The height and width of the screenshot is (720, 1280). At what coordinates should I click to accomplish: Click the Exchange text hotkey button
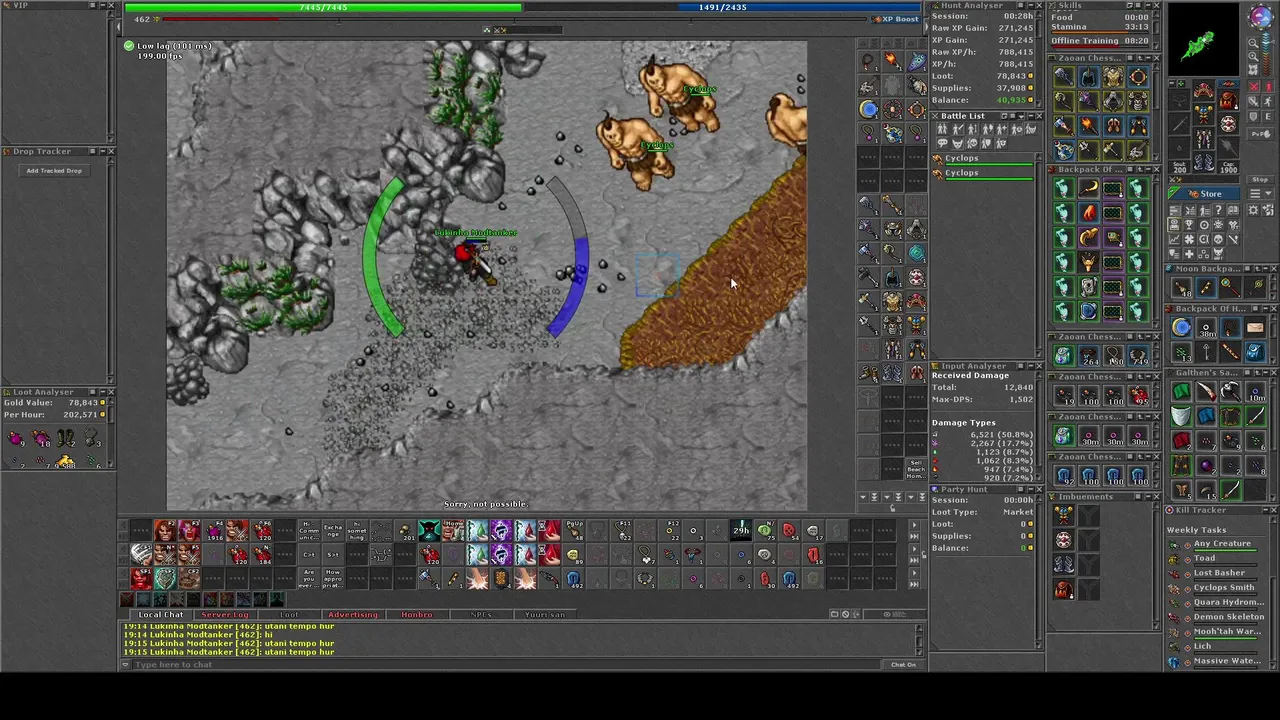click(333, 530)
